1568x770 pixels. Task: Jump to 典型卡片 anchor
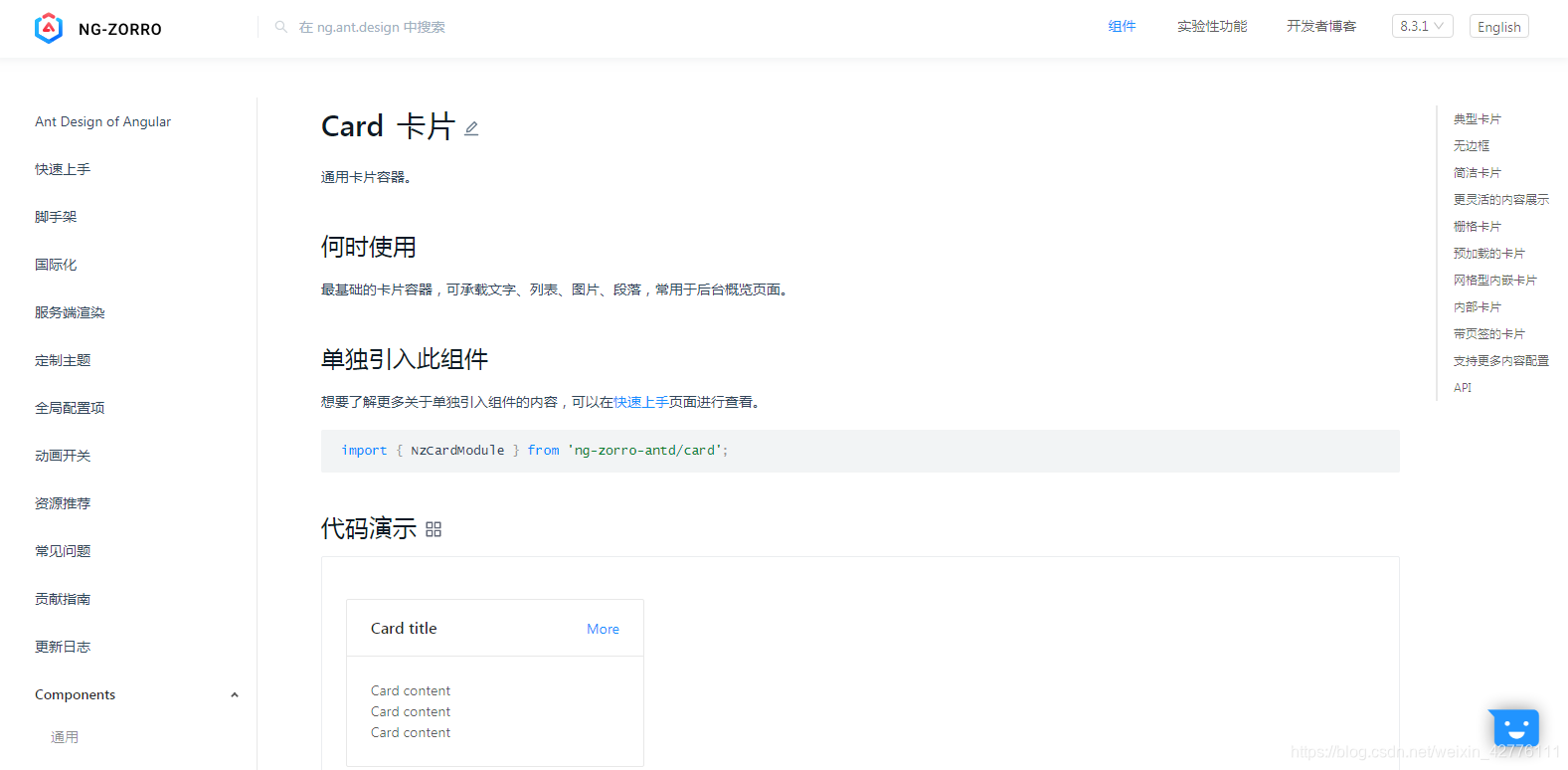click(1478, 119)
